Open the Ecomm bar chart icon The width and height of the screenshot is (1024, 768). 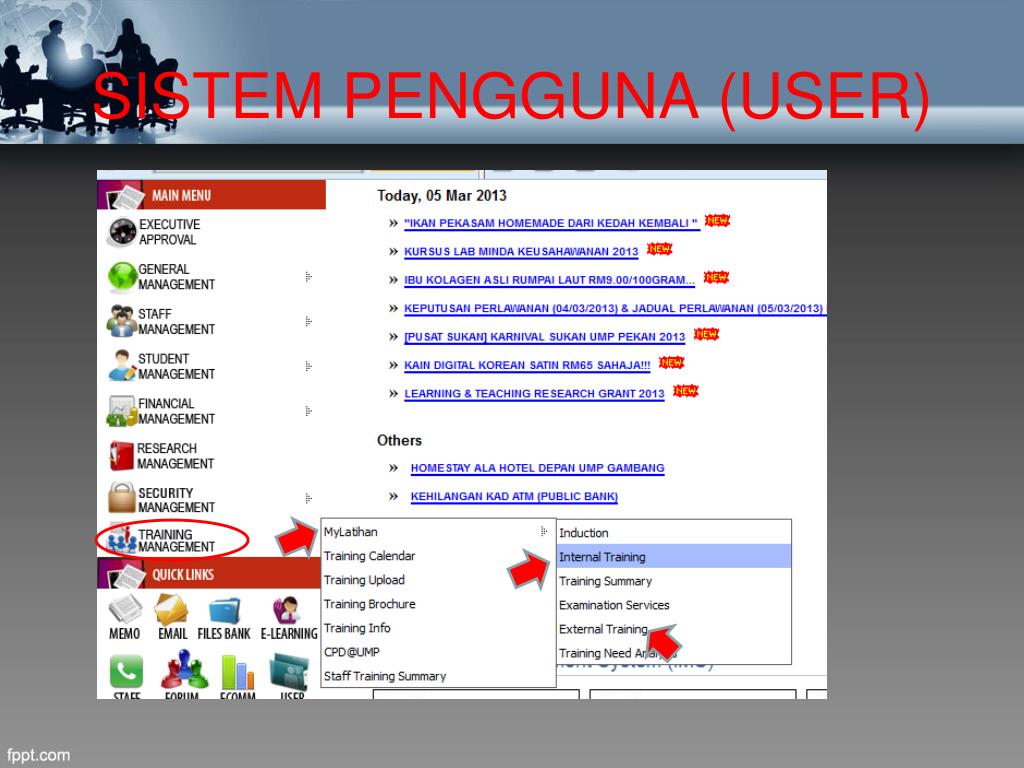tap(238, 672)
